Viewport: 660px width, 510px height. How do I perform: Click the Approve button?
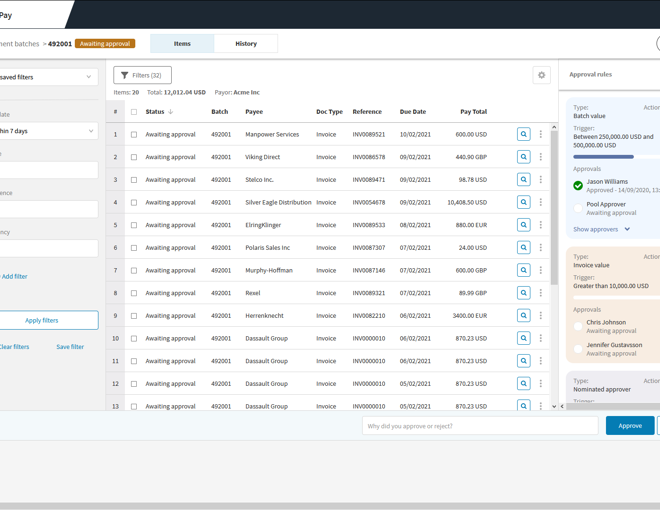629,426
